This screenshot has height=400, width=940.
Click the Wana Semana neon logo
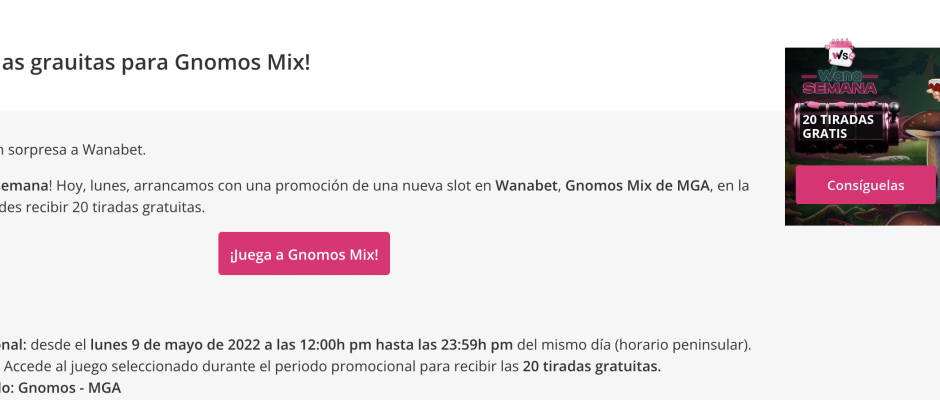(x=839, y=82)
